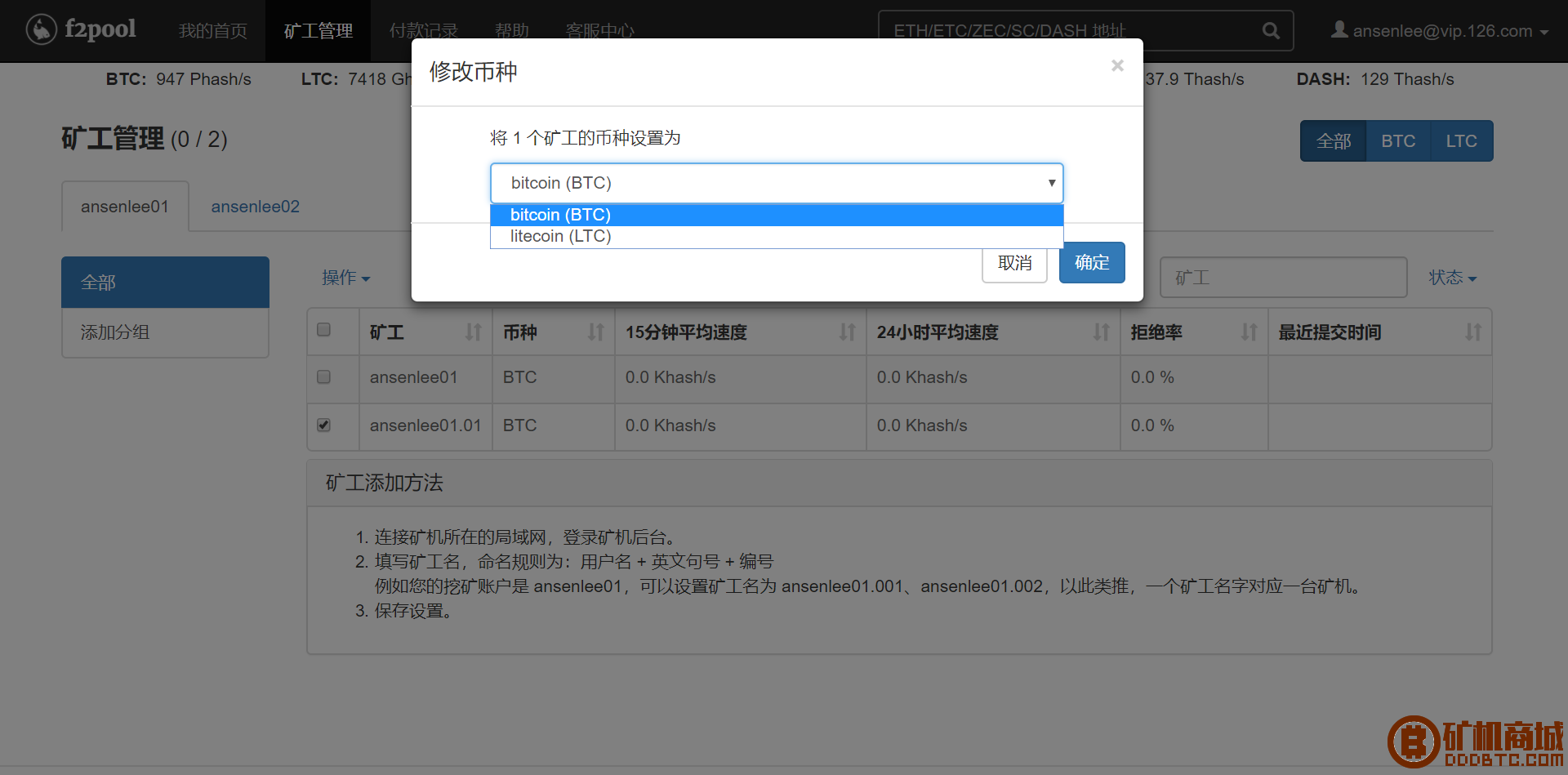Click the f2pool logo icon
The width and height of the screenshot is (1568, 775).
41,29
